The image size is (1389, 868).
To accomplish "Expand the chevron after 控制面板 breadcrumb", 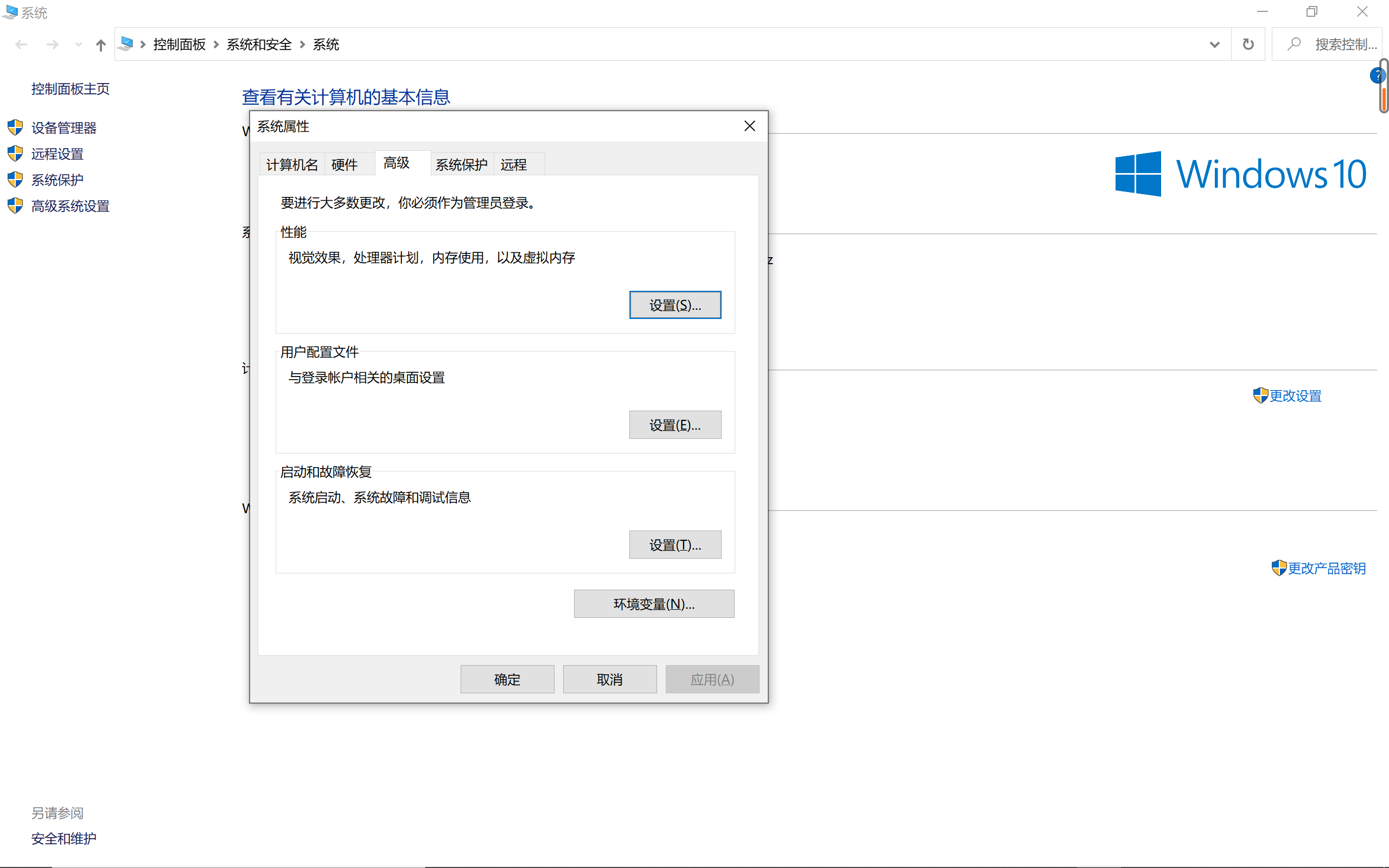I will [216, 45].
